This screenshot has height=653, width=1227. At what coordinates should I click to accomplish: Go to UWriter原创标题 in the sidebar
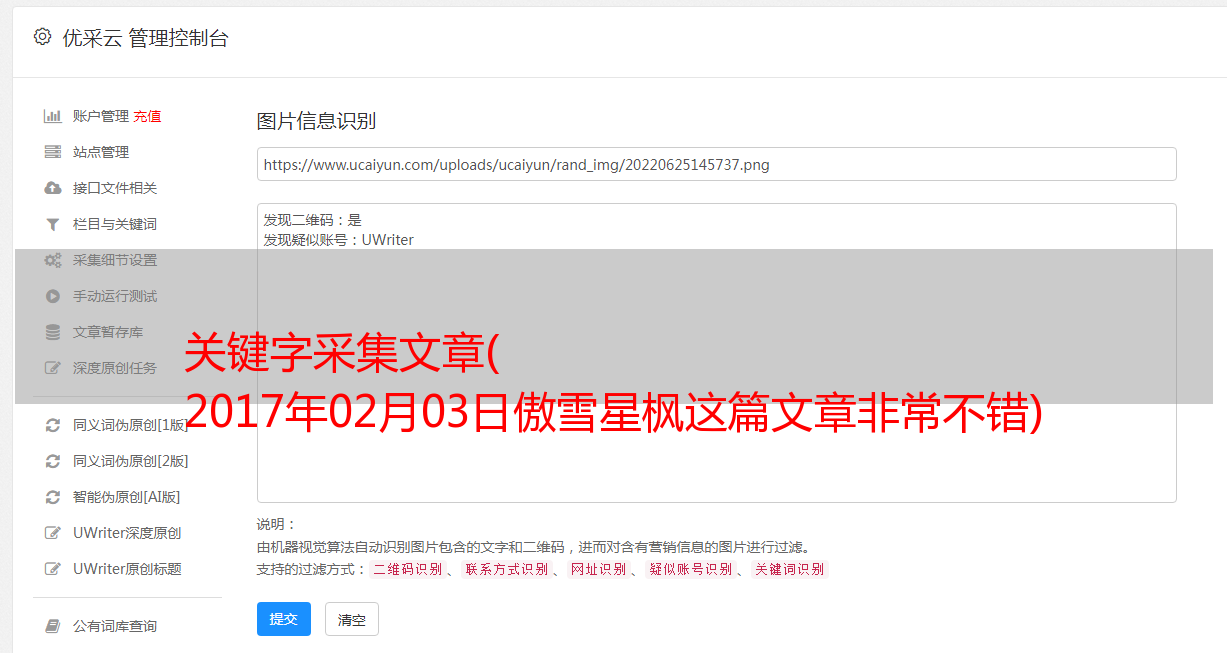[x=127, y=569]
